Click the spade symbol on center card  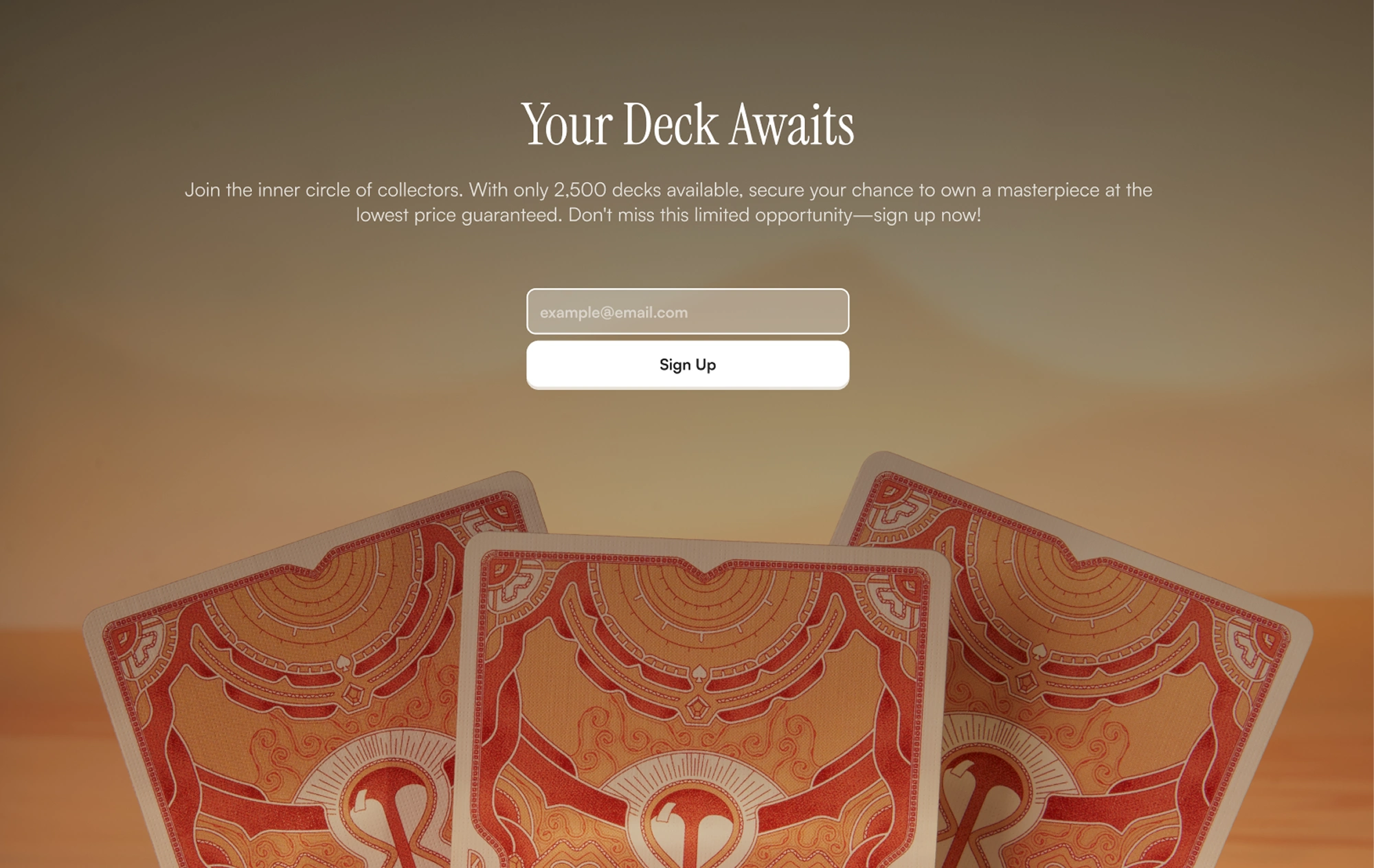(x=699, y=674)
